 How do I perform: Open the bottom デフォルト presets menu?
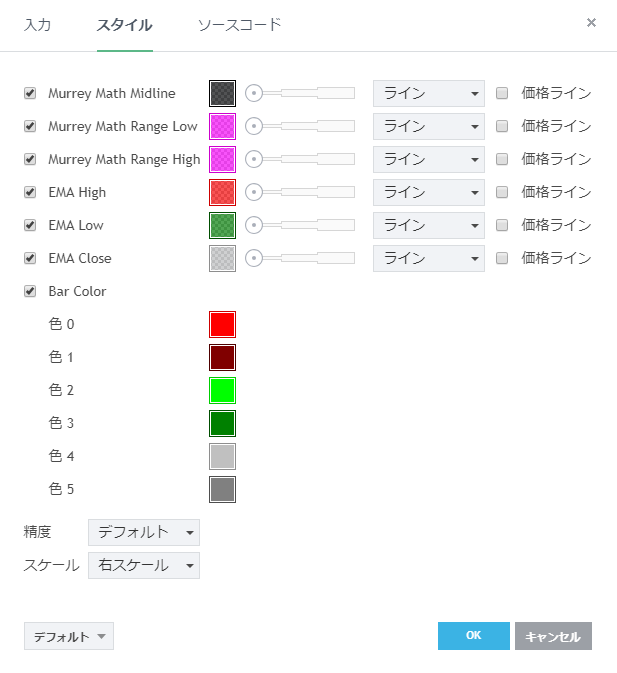(x=68, y=636)
